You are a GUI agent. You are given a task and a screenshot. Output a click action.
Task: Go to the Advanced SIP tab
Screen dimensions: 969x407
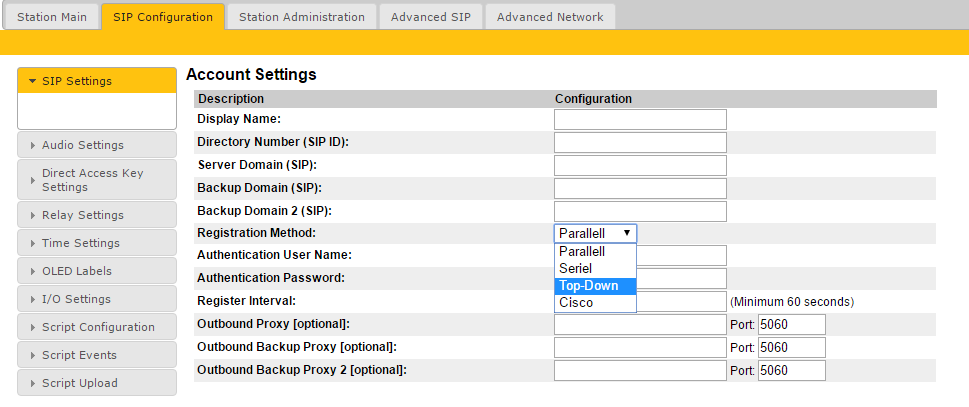tap(430, 17)
